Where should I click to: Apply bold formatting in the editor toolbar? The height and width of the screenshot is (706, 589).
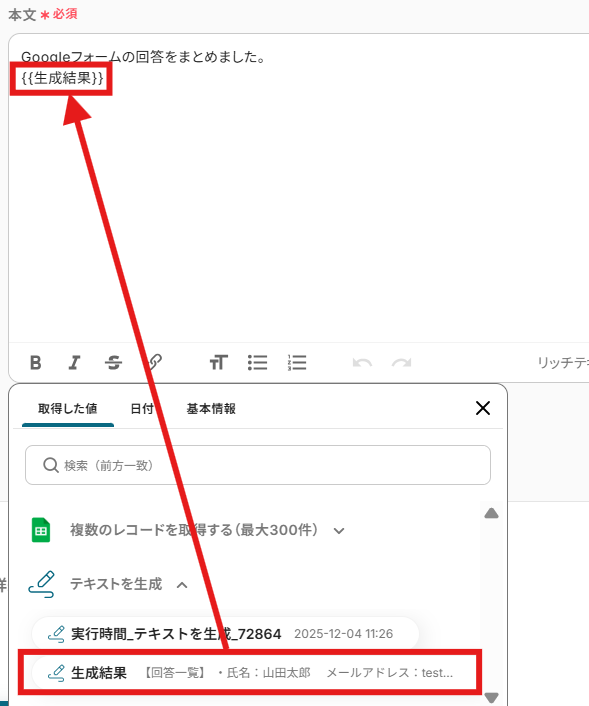pyautogui.click(x=36, y=362)
